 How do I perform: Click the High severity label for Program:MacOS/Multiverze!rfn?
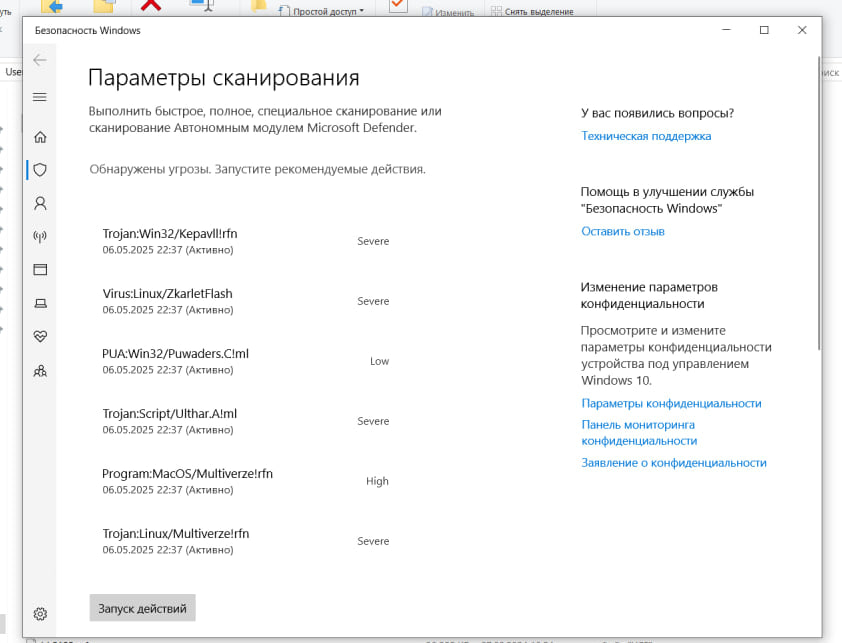[377, 481]
